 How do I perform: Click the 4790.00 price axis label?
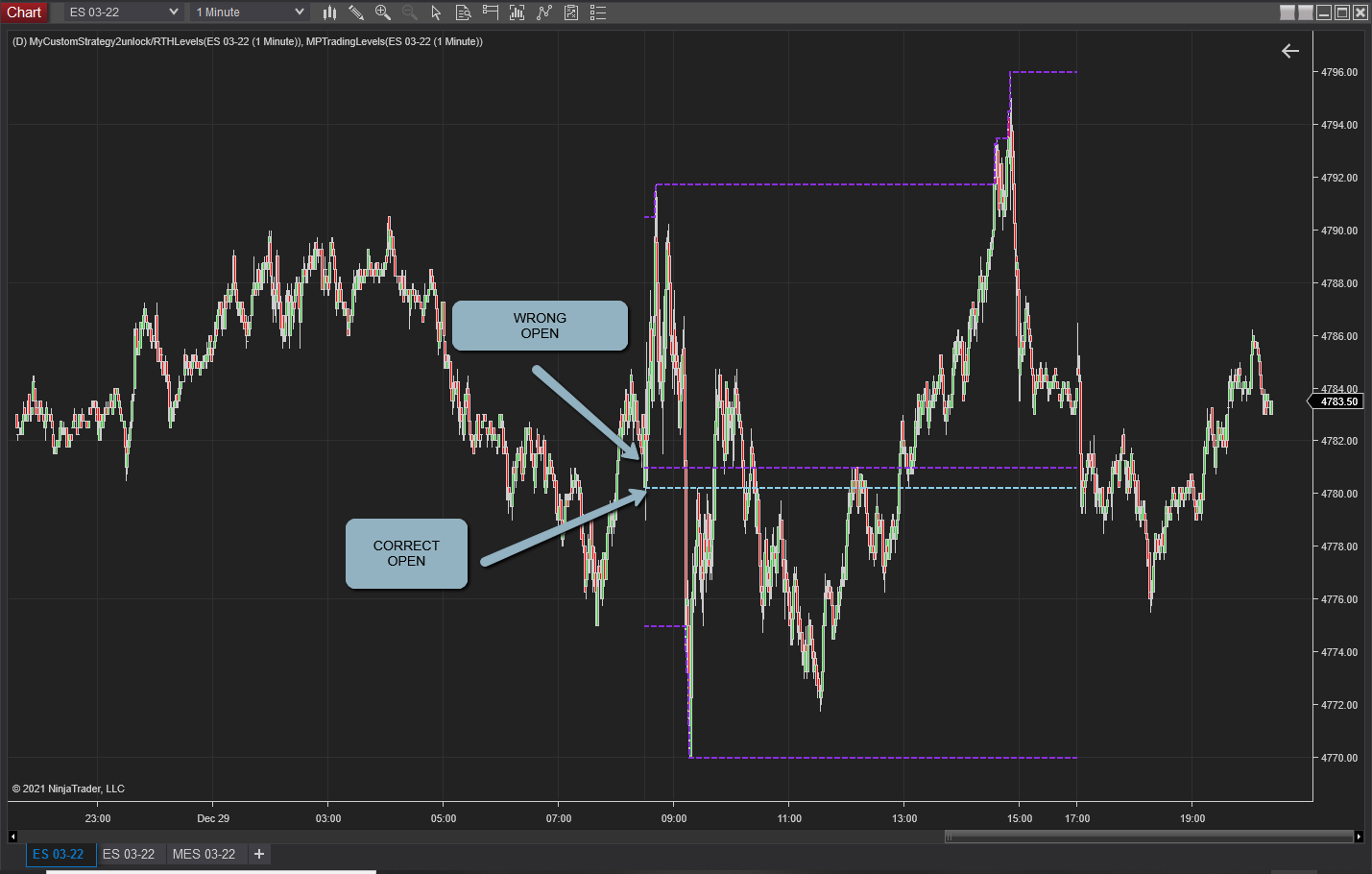(1339, 231)
